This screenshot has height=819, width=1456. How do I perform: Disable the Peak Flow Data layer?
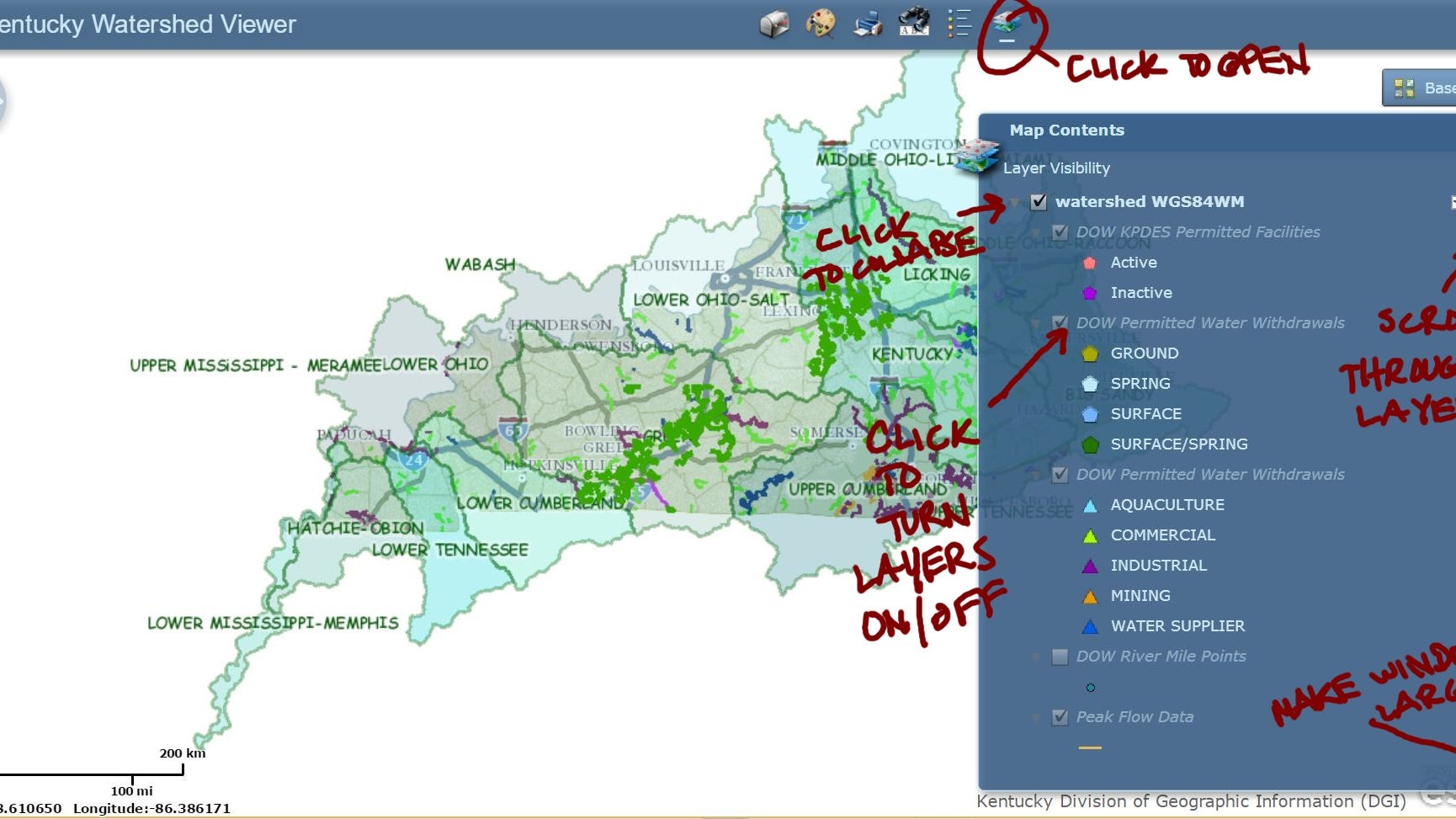pyautogui.click(x=1060, y=717)
